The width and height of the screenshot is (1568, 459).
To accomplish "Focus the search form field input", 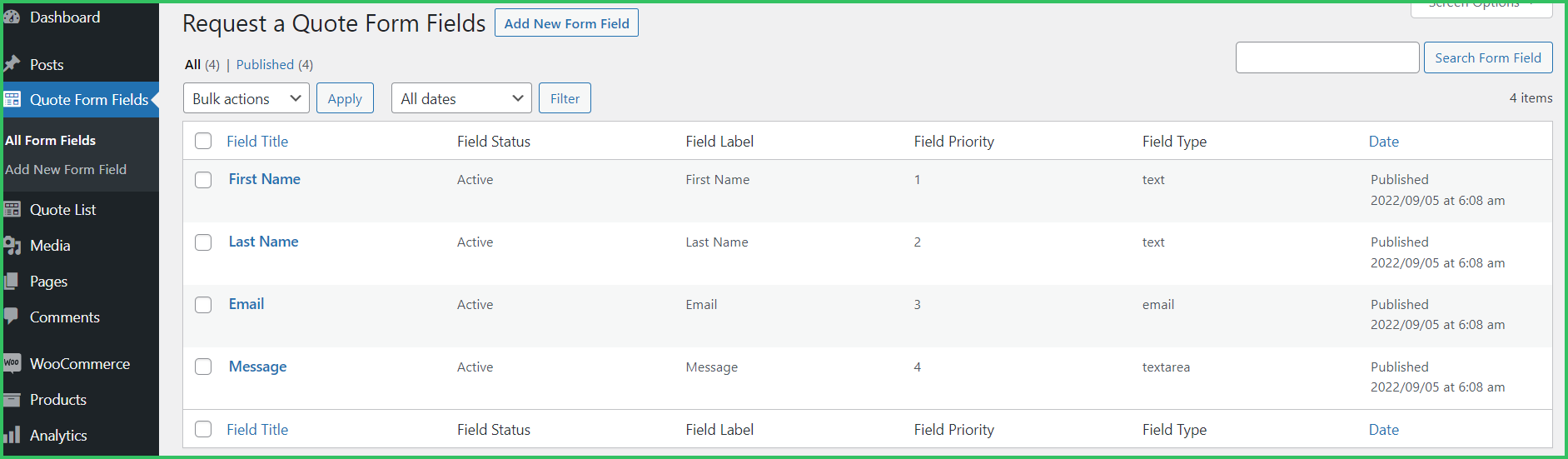I will click(x=1327, y=57).
